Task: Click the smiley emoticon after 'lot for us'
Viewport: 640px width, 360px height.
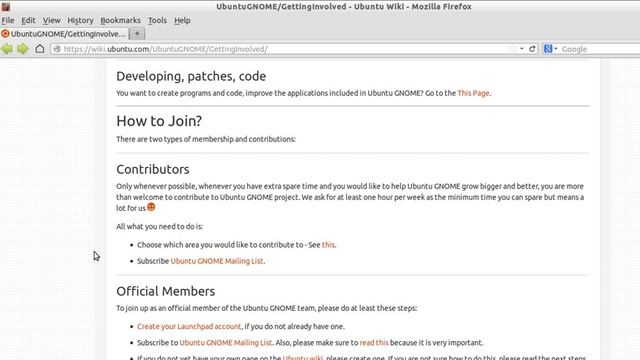Action: click(x=151, y=207)
